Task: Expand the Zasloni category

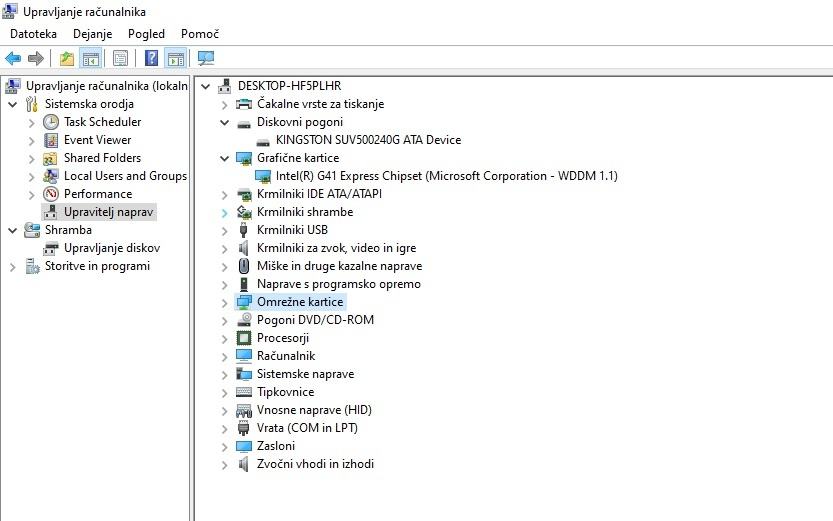Action: (x=225, y=447)
